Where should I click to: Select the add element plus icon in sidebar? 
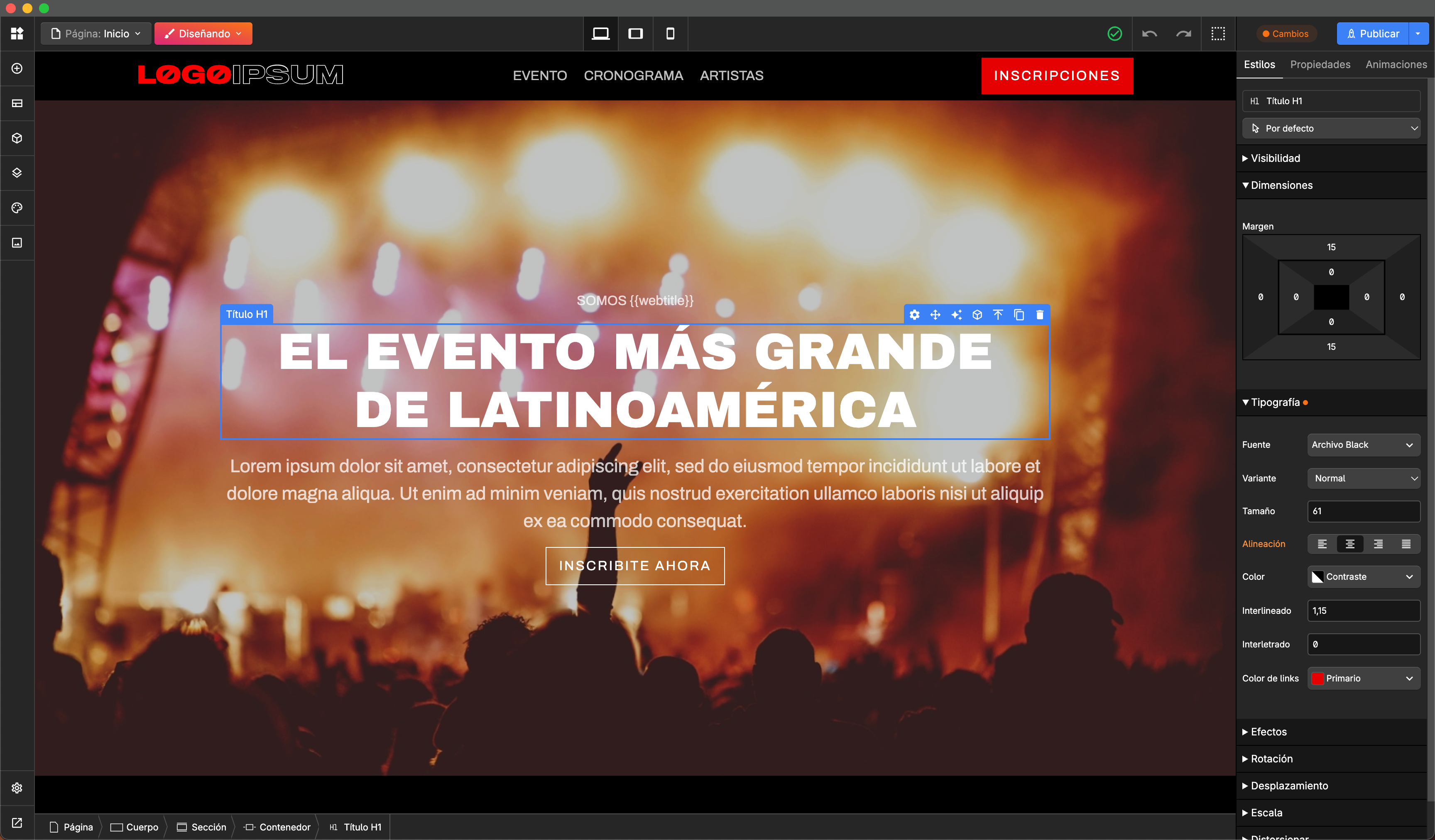(17, 68)
